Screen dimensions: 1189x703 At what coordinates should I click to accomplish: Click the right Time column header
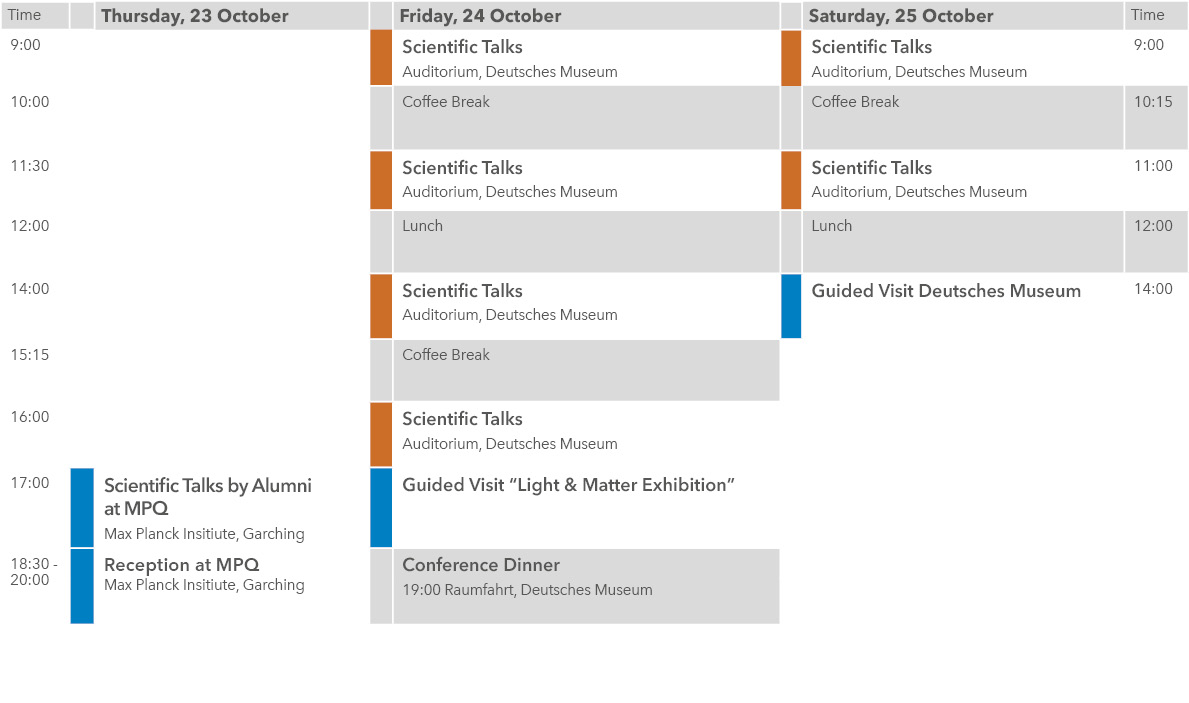pos(1148,15)
